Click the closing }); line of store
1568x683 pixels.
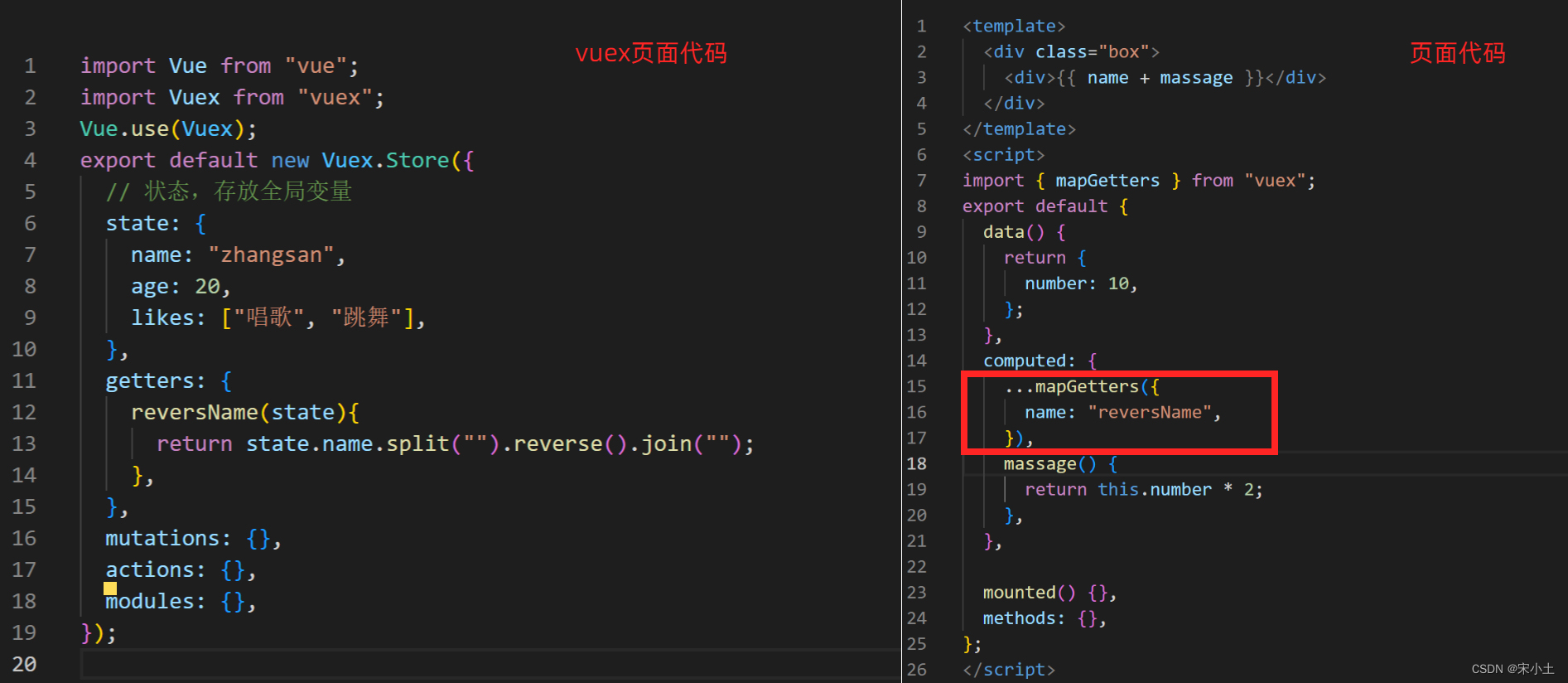(99, 632)
